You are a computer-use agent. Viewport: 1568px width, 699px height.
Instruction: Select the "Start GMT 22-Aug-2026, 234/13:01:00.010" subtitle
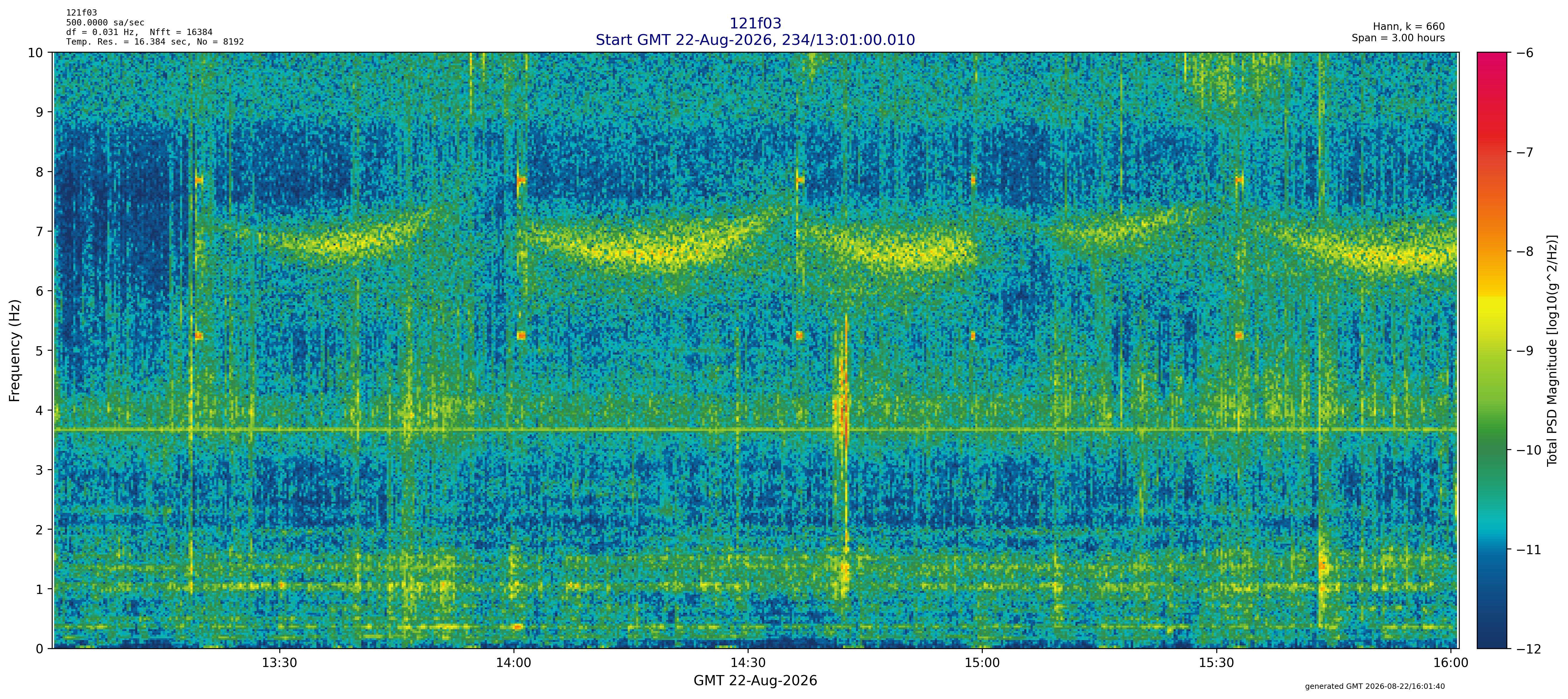tap(755, 39)
